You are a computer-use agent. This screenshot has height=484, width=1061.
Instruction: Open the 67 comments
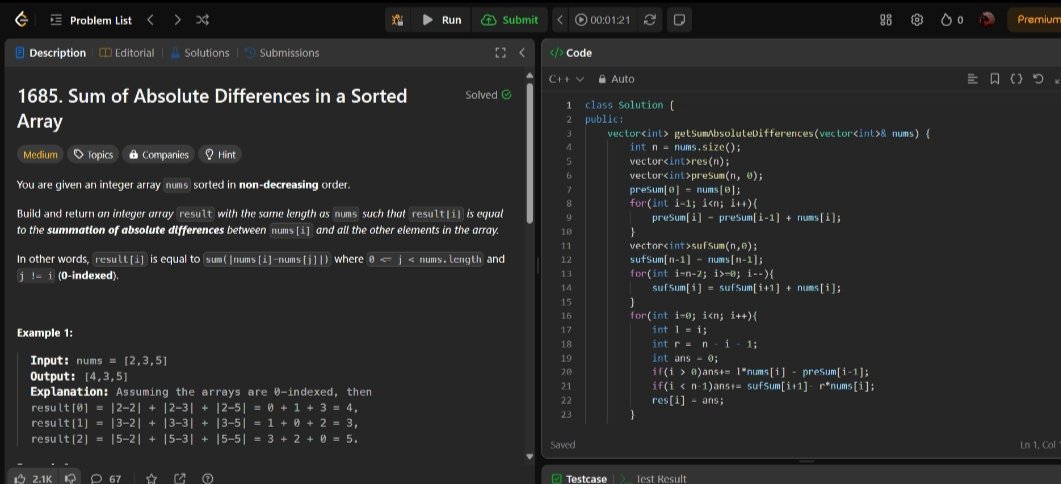(x=106, y=479)
